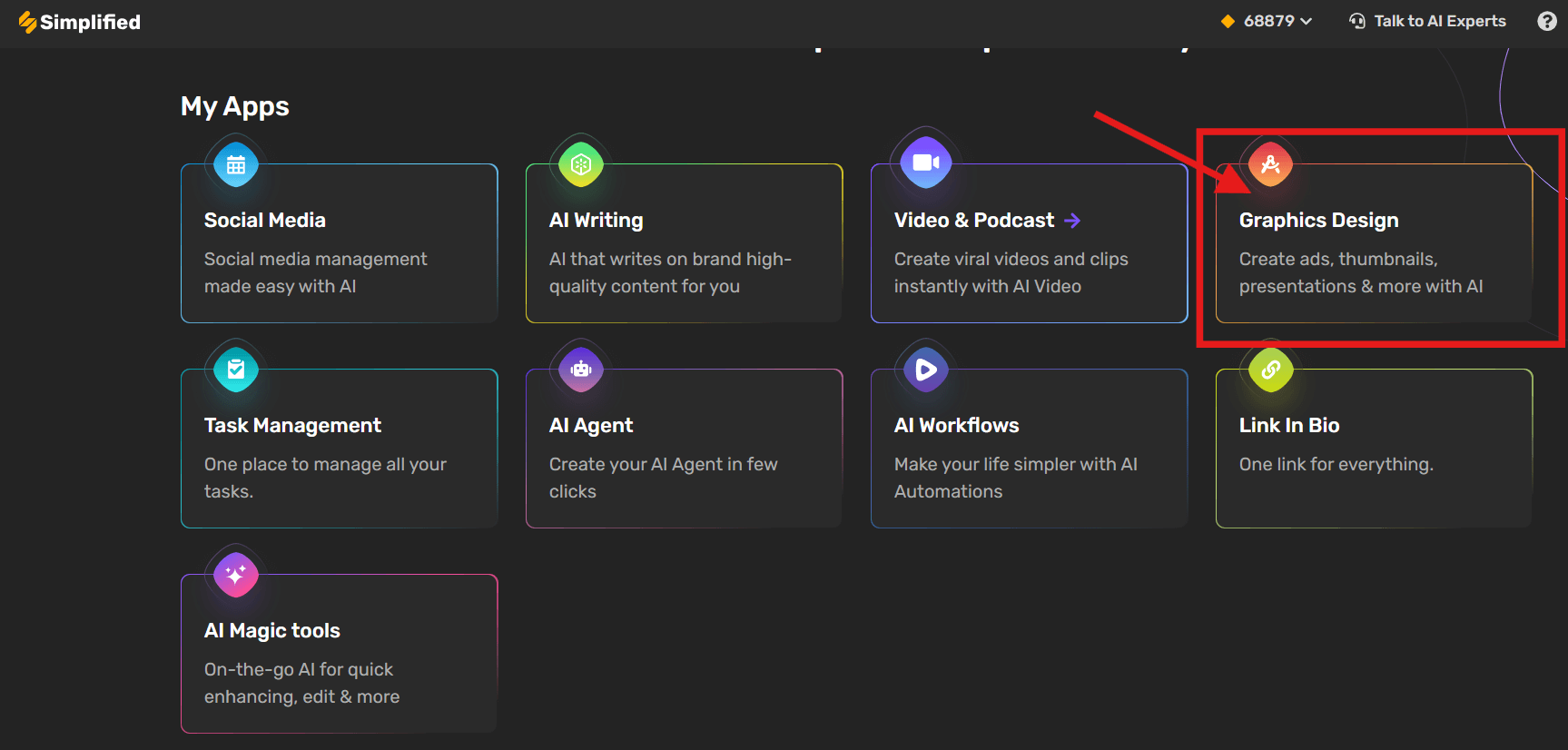Open the Video & Podcast title
This screenshot has height=750, width=1568.
pyautogui.click(x=974, y=221)
